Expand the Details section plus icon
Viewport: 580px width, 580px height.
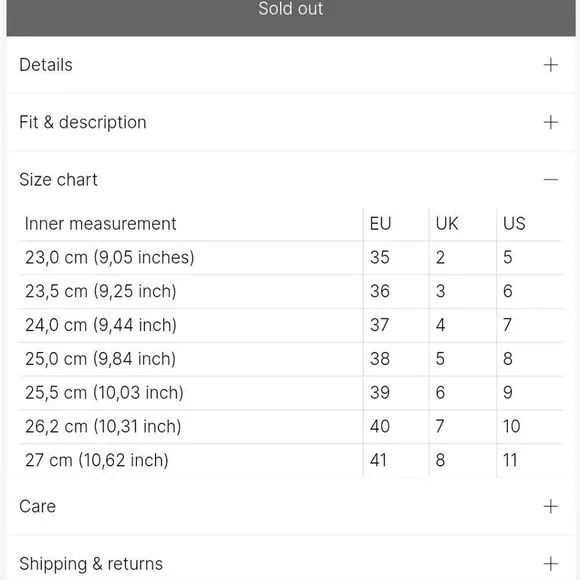click(x=550, y=65)
